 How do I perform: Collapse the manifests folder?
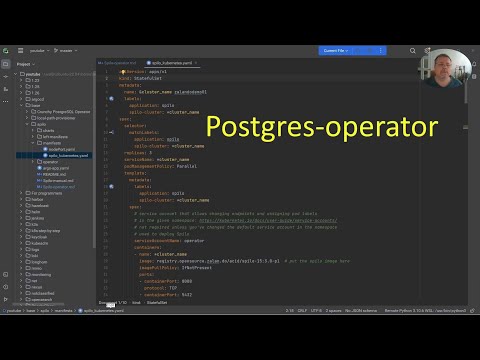click(33, 143)
